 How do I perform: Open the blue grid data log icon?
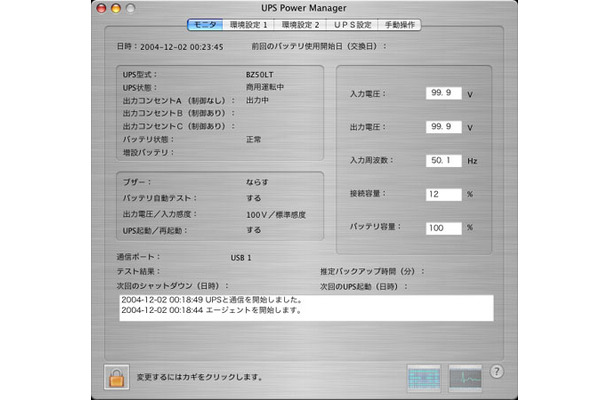click(425, 376)
